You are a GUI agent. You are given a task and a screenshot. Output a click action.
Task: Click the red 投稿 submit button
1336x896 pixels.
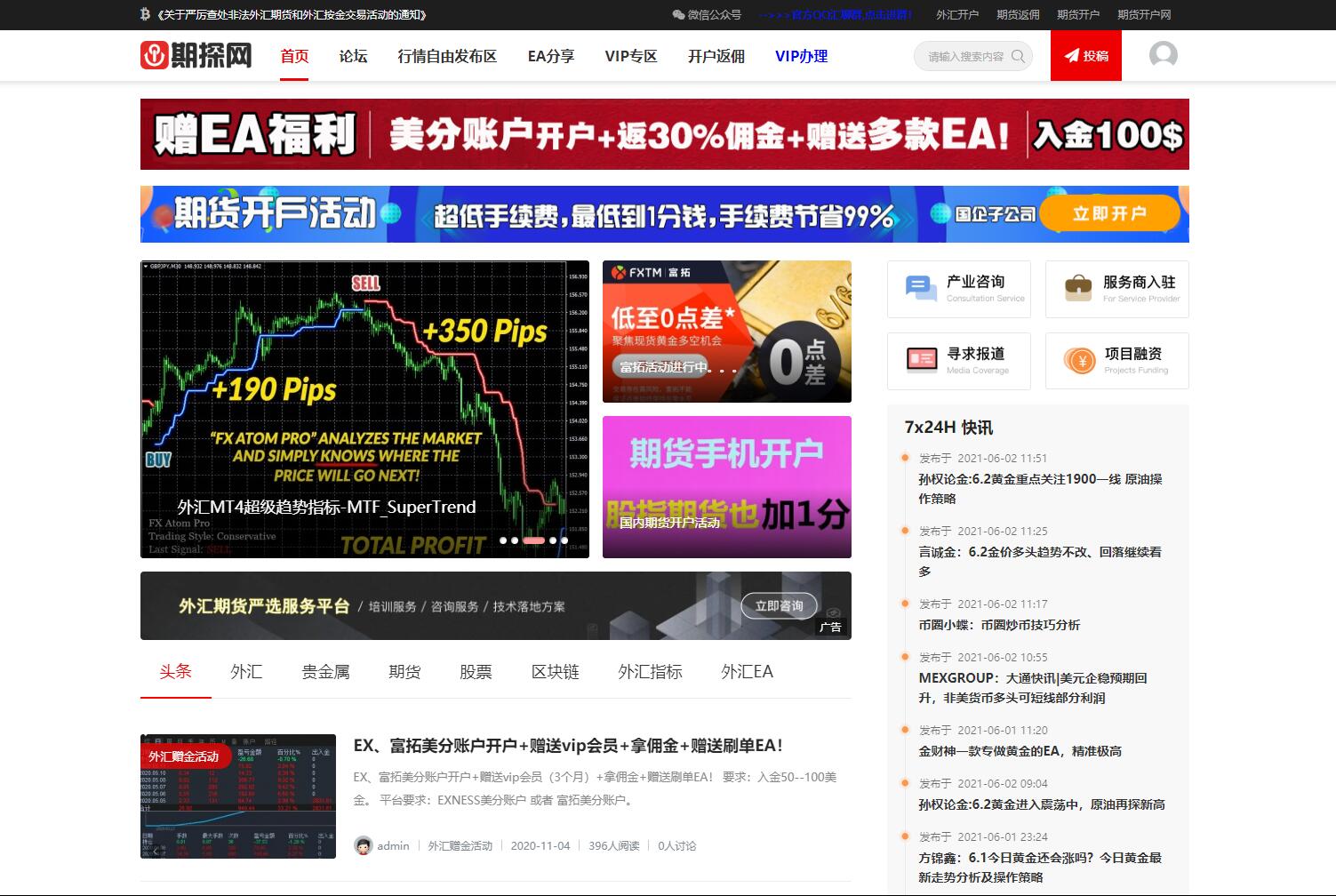click(1086, 55)
